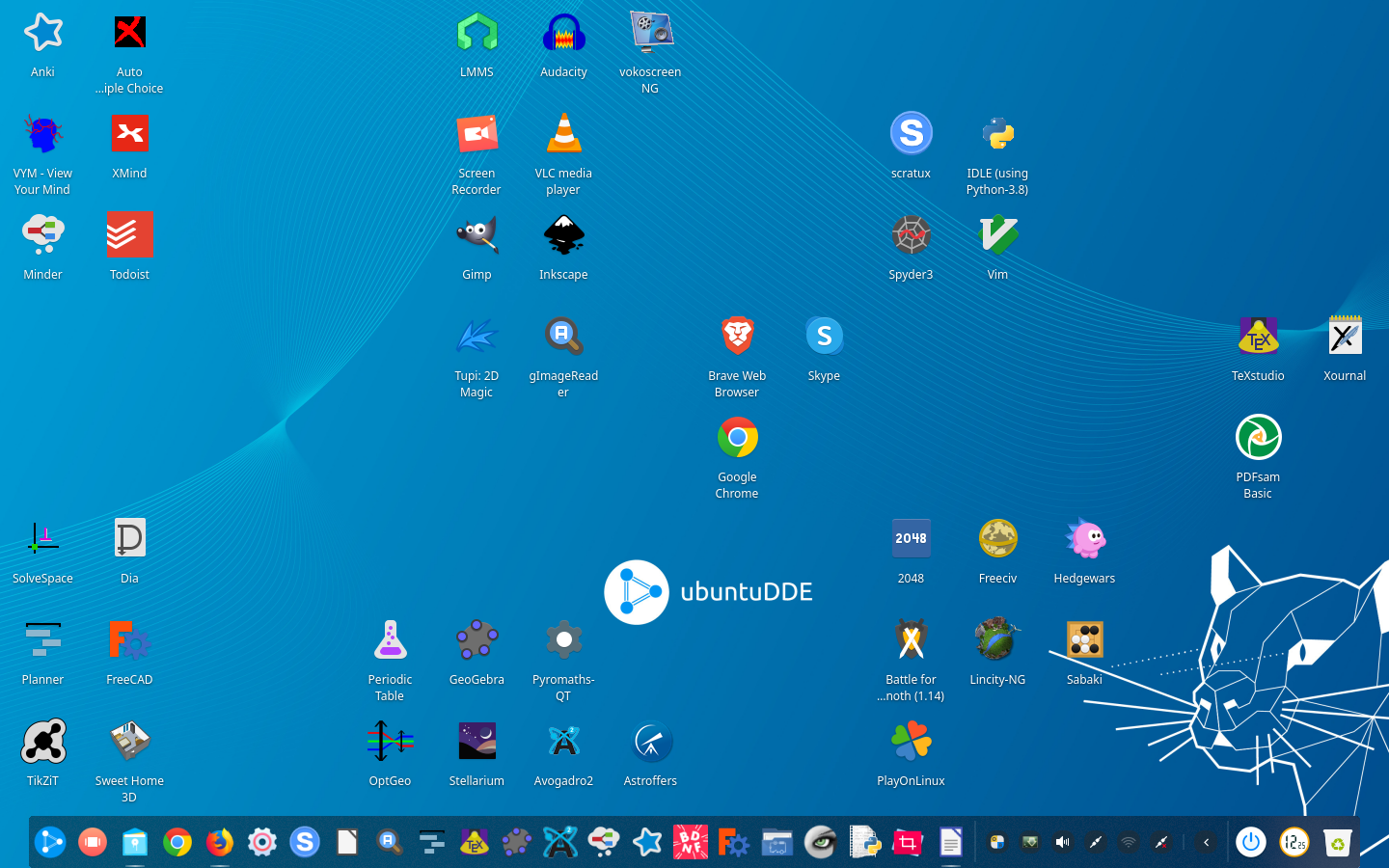This screenshot has height=868, width=1389.
Task: Click the power button in dock
Action: (1251, 842)
